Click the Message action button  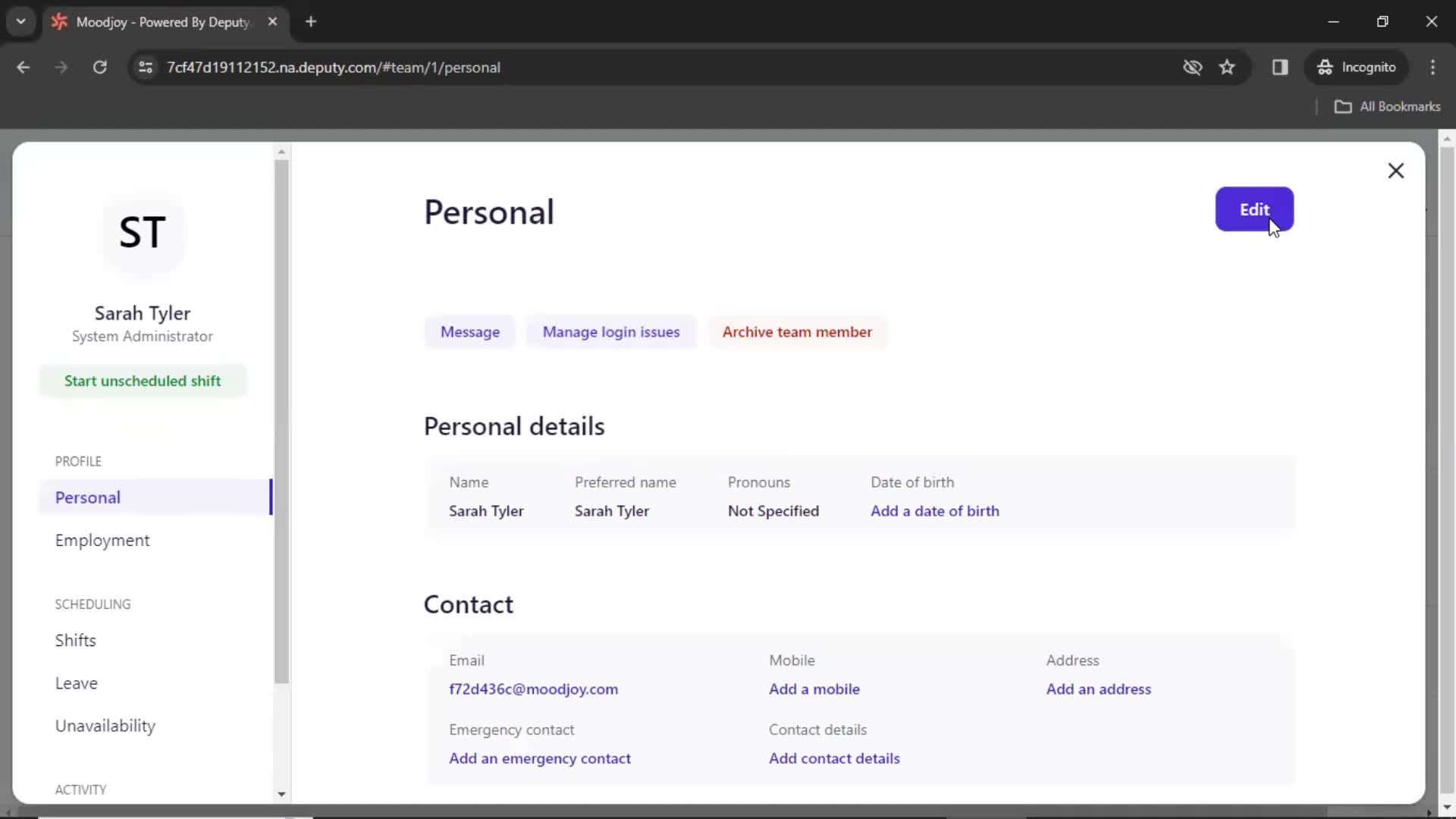[x=470, y=331]
